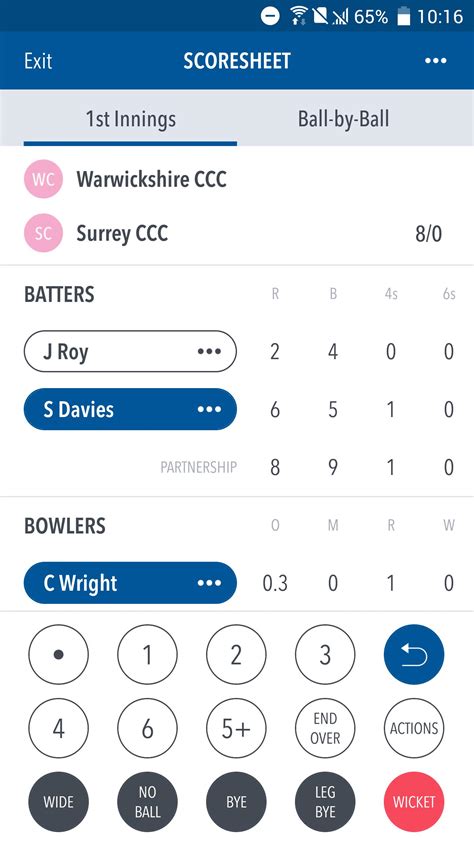The width and height of the screenshot is (474, 842).
Task: Open J Roy options dots
Action: [209, 352]
